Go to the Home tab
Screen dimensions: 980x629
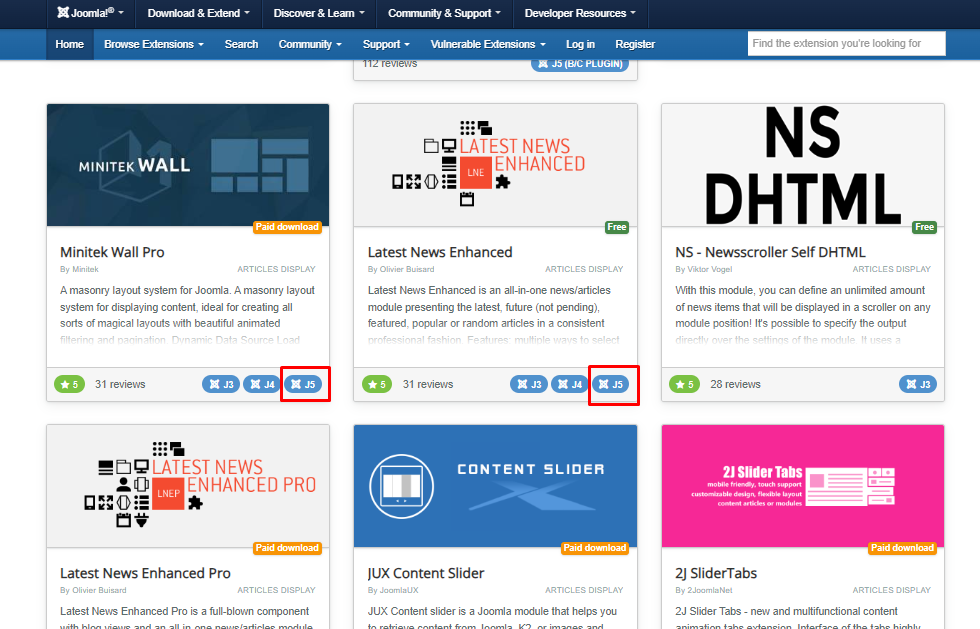coord(70,44)
